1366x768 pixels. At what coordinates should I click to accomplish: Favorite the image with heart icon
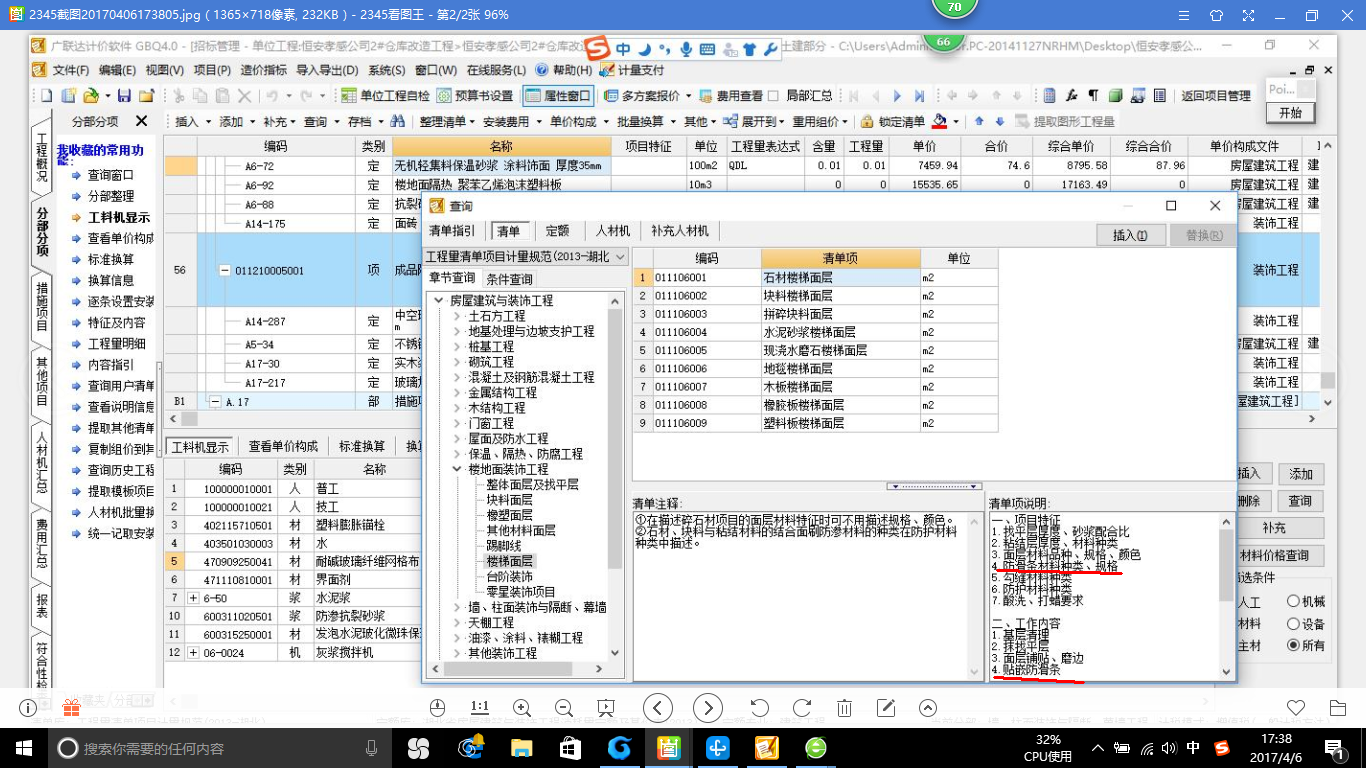click(1296, 708)
